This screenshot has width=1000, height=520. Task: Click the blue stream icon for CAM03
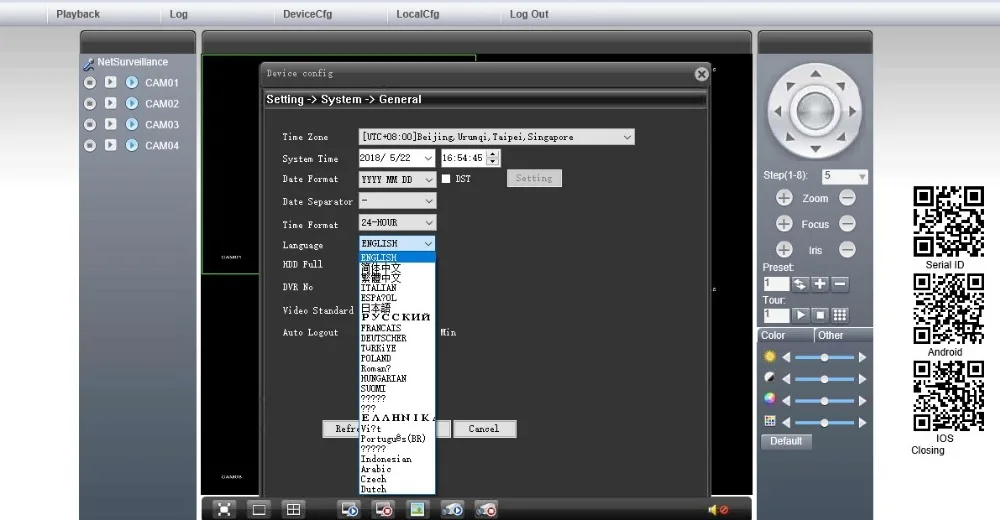[131, 124]
